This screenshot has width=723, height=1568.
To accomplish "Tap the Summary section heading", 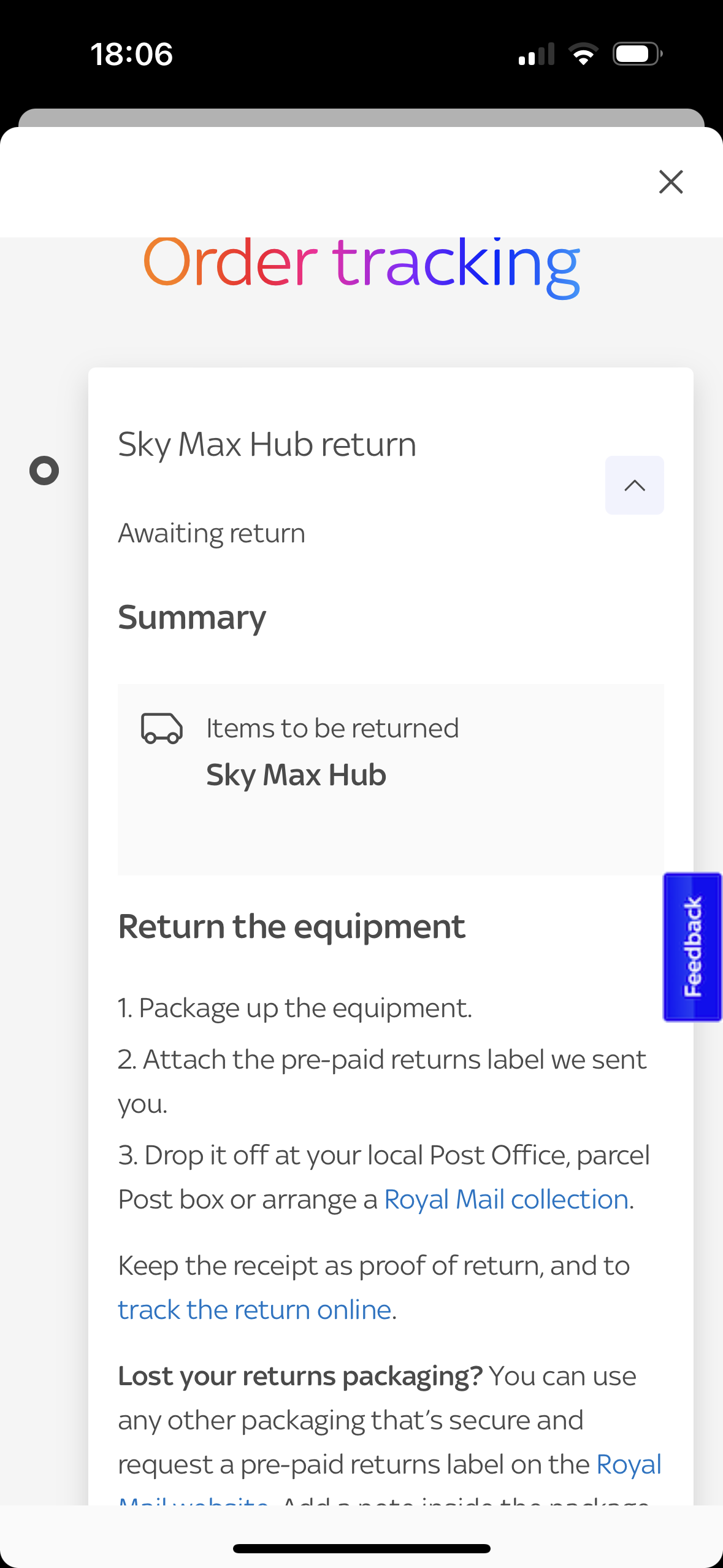I will point(192,617).
